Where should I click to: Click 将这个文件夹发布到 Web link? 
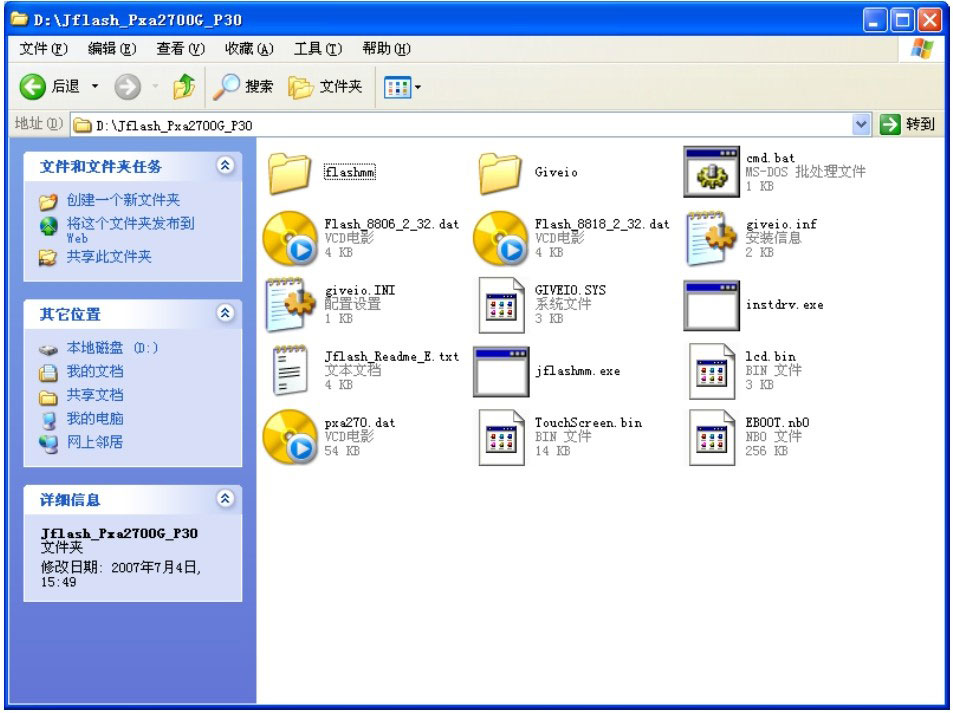[x=131, y=230]
